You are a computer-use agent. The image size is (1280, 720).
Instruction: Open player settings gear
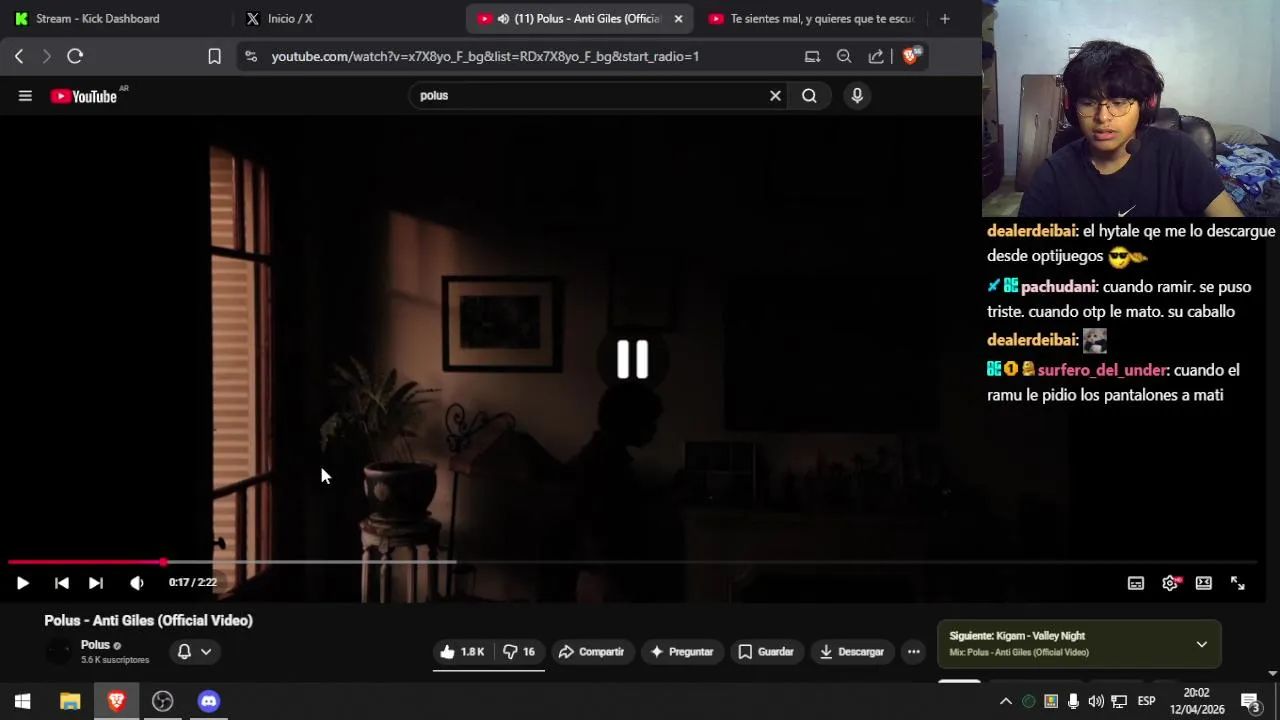pos(1170,583)
